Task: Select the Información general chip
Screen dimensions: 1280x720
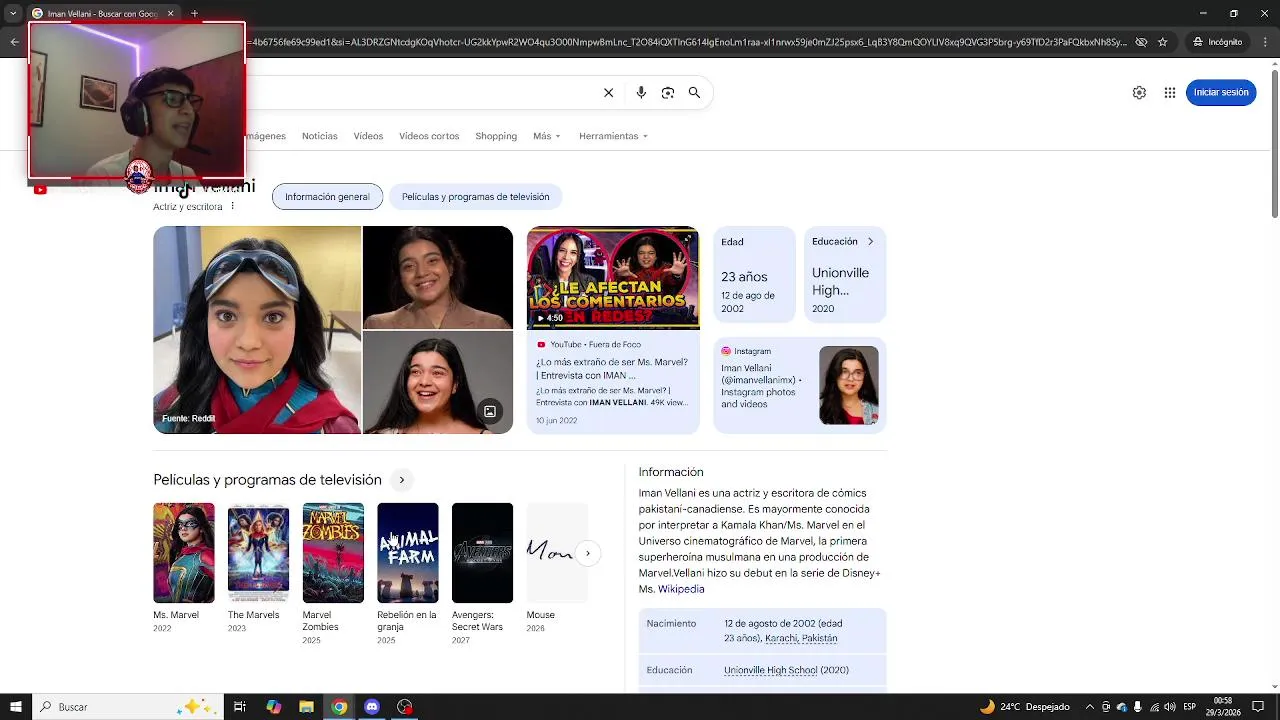Action: (327, 197)
